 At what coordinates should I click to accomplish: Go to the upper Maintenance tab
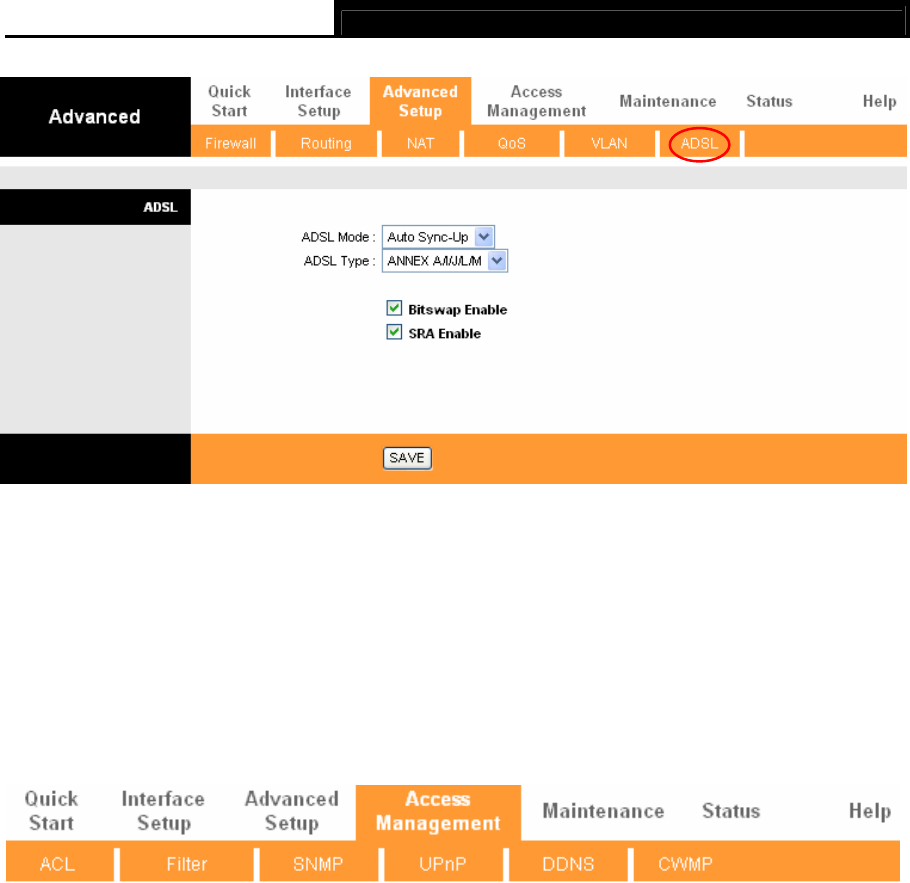(668, 101)
